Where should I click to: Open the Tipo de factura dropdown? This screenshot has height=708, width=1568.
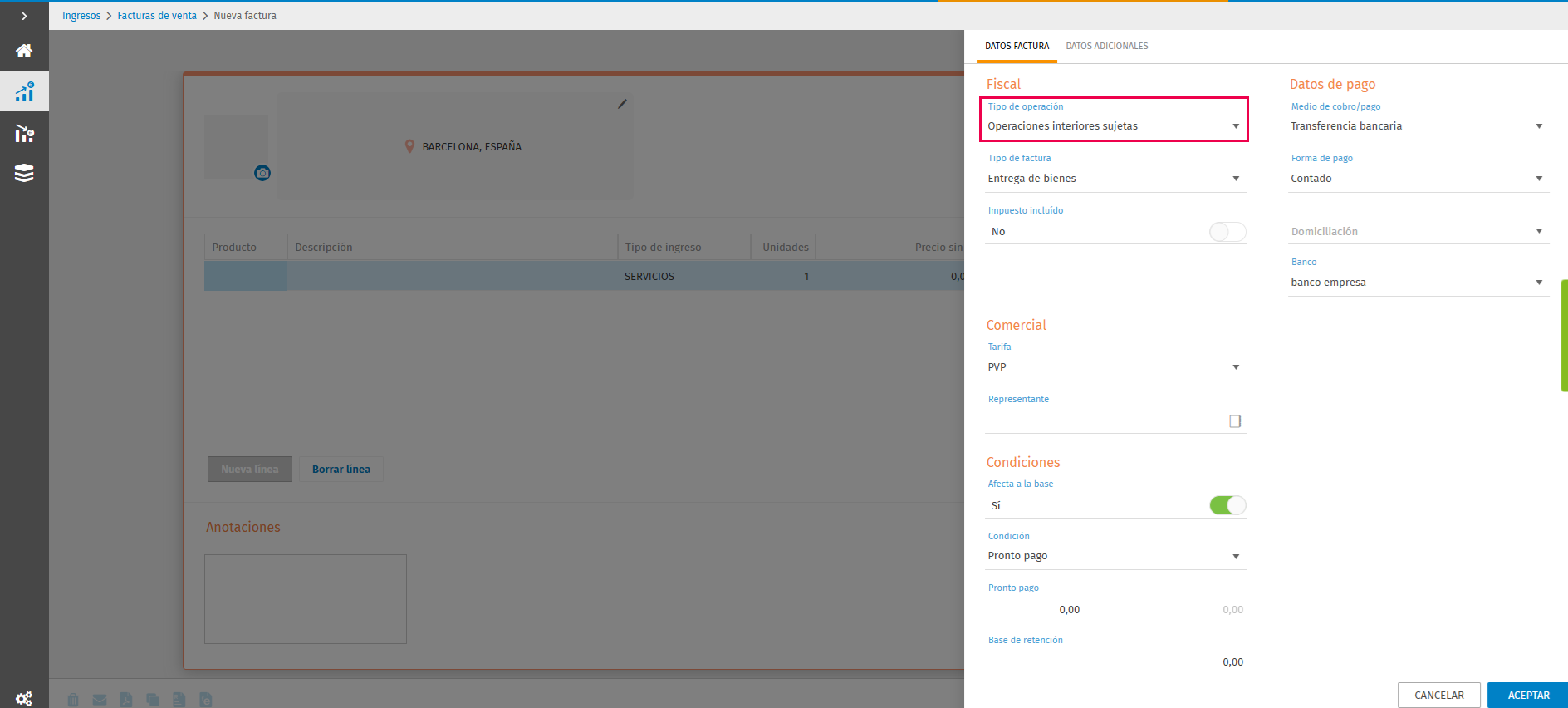tap(1115, 179)
